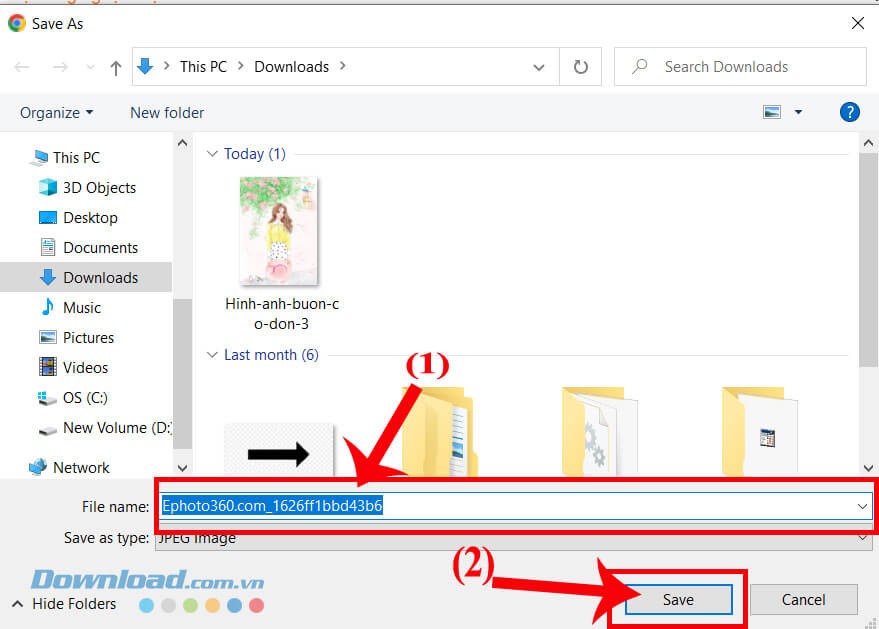Click the Up one level arrow

116,67
